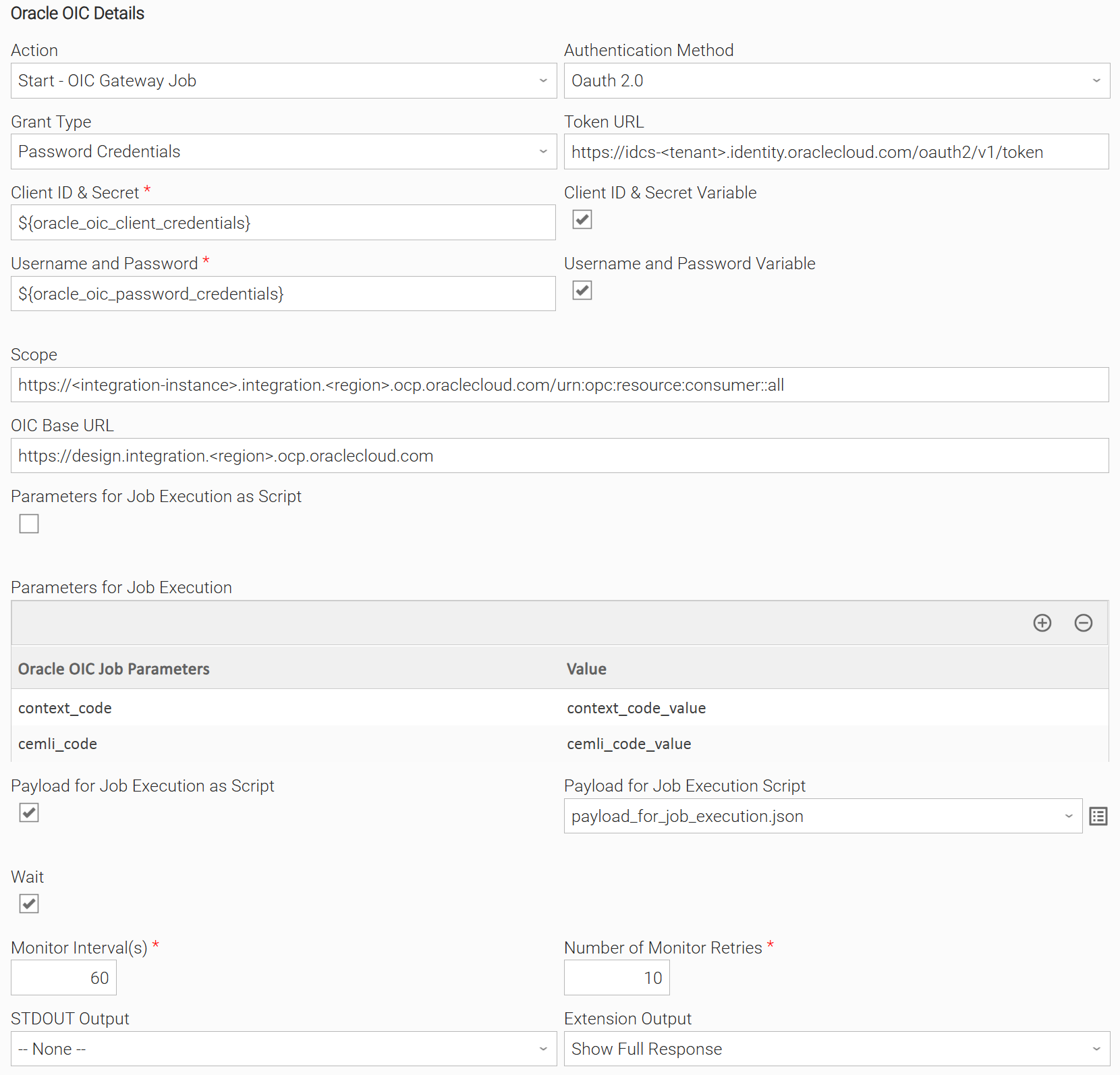Image resolution: width=1120 pixels, height=1075 pixels.
Task: Select the context_code_value cell
Action: (x=834, y=708)
